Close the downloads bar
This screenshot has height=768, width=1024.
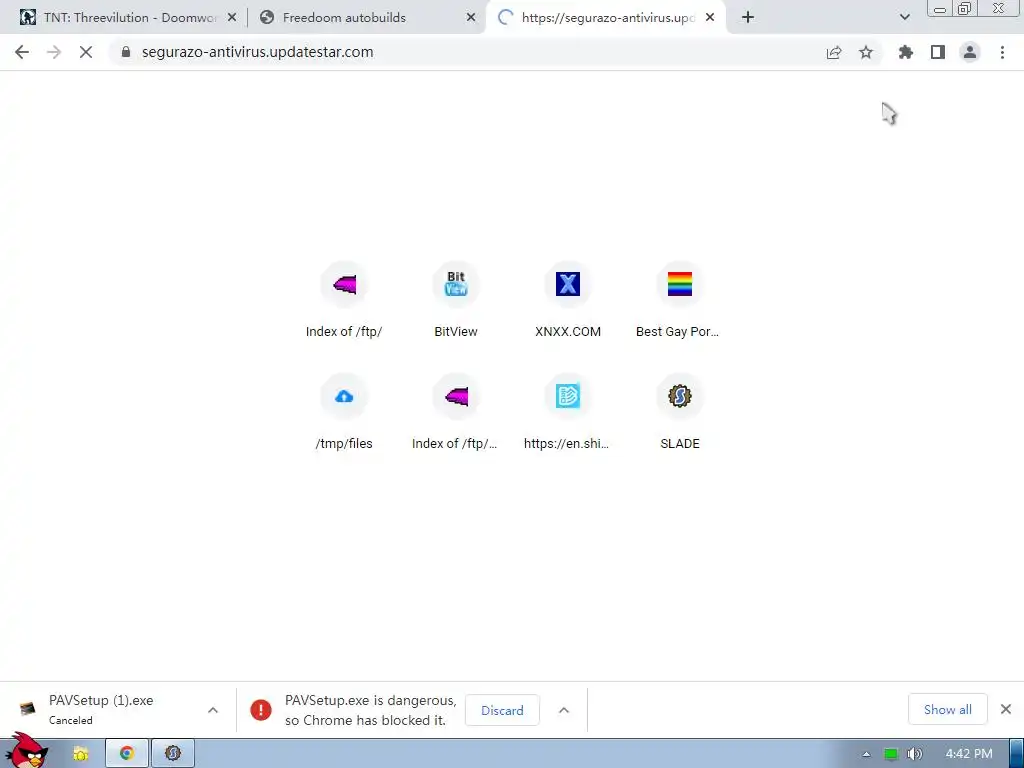click(1006, 709)
